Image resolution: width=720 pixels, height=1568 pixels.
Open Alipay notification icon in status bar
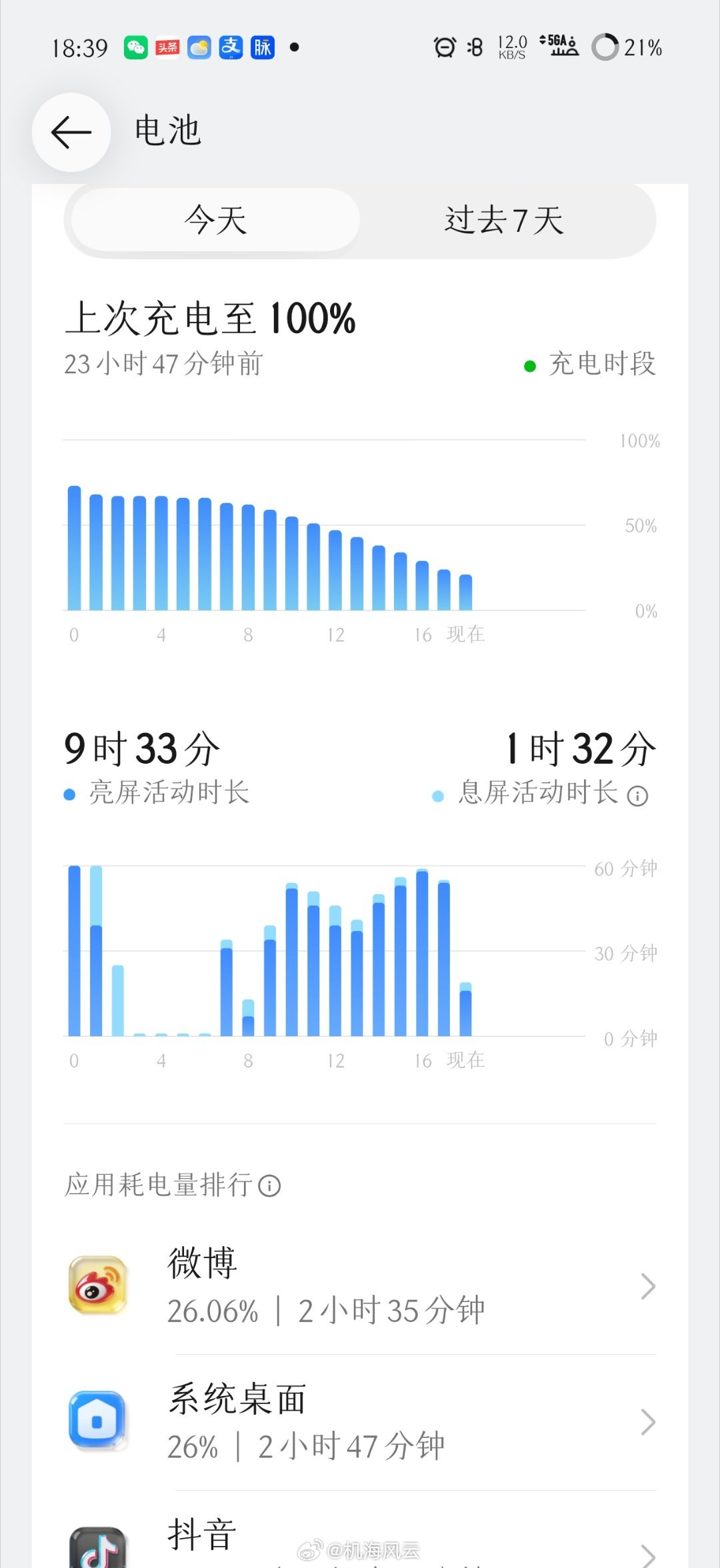[x=231, y=47]
